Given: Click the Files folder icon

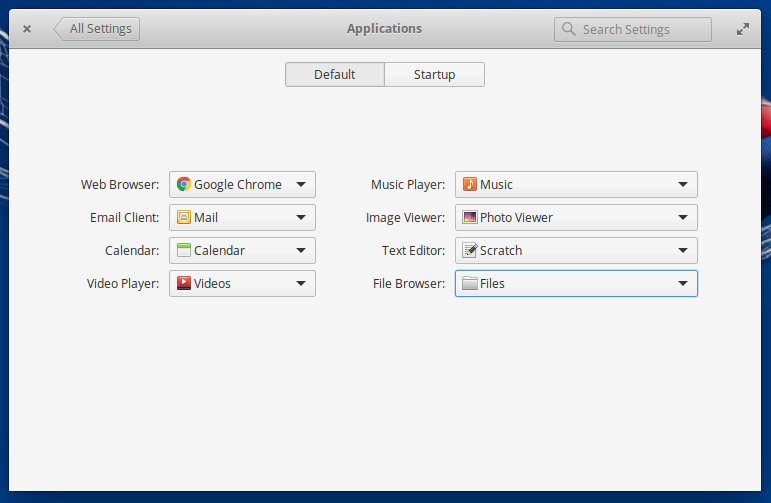Looking at the screenshot, I should (470, 283).
